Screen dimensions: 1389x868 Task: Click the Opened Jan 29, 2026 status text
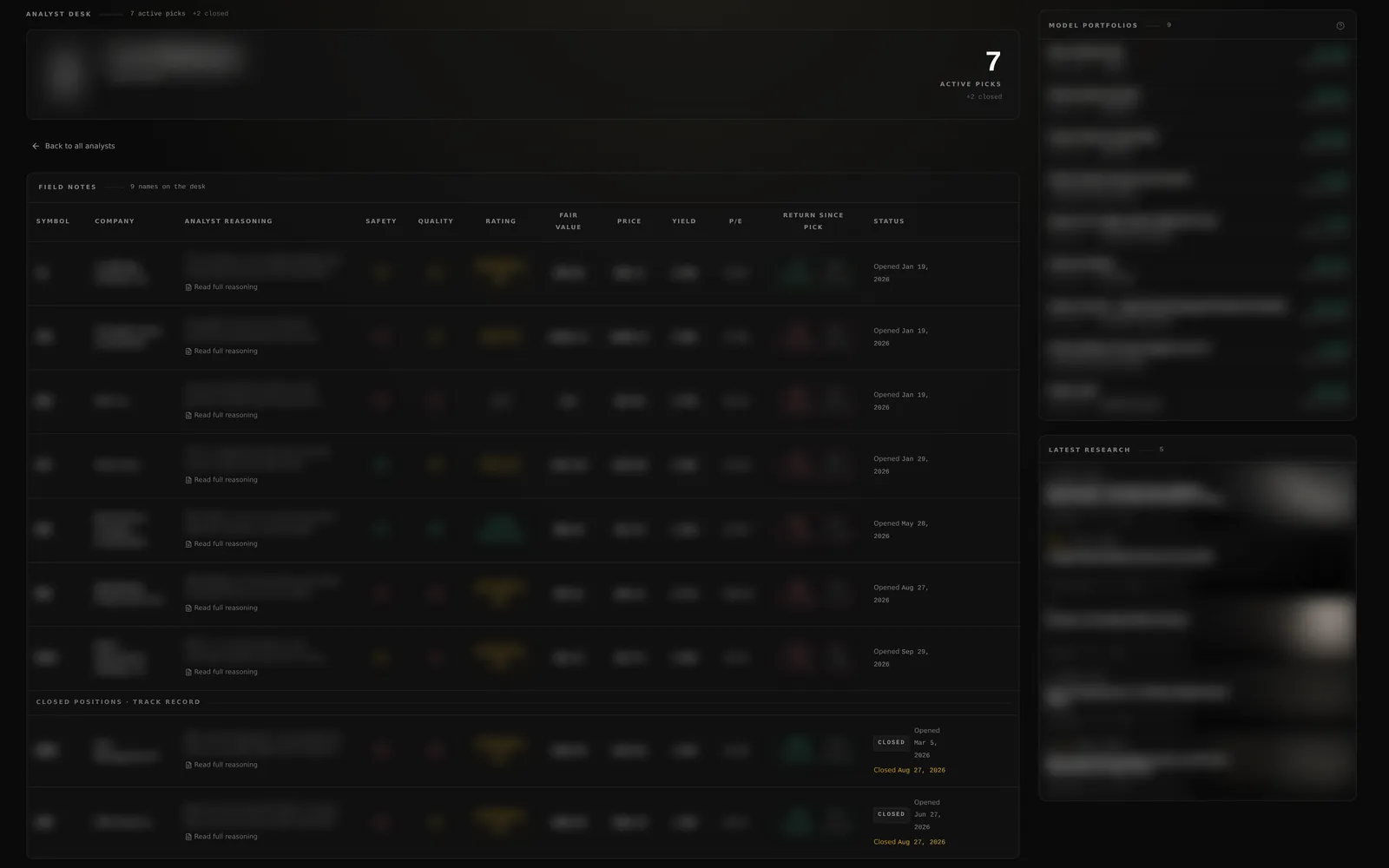point(901,465)
